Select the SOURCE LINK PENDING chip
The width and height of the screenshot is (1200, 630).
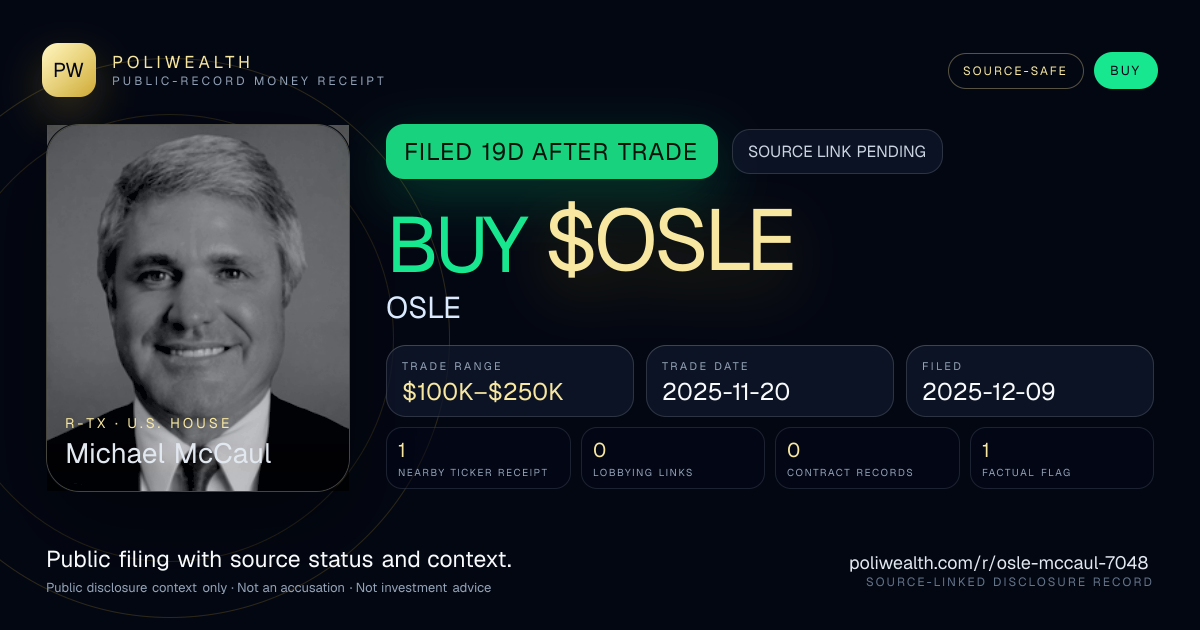pyautogui.click(x=837, y=152)
